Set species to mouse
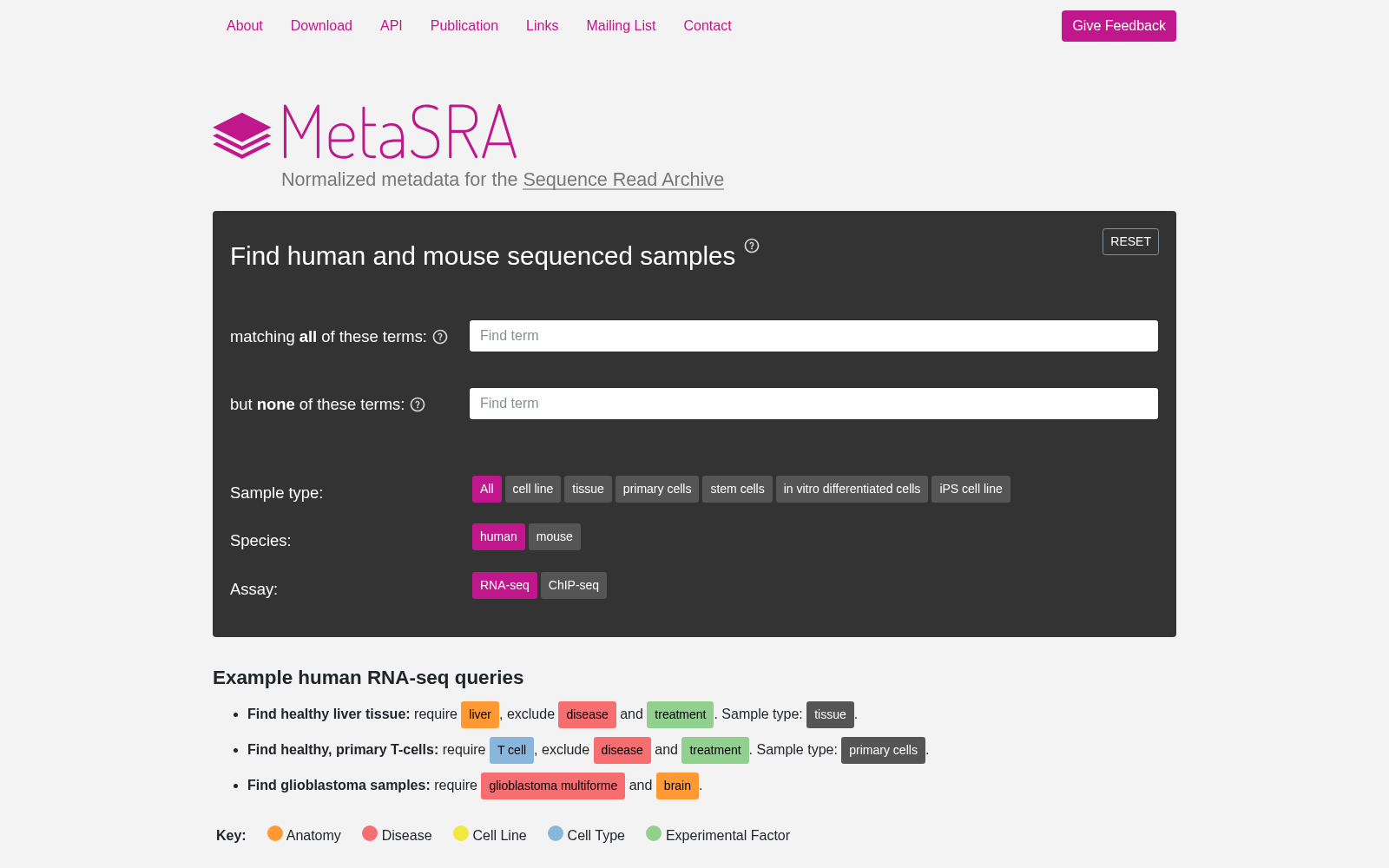Viewport: 1389px width, 868px height. click(x=555, y=536)
